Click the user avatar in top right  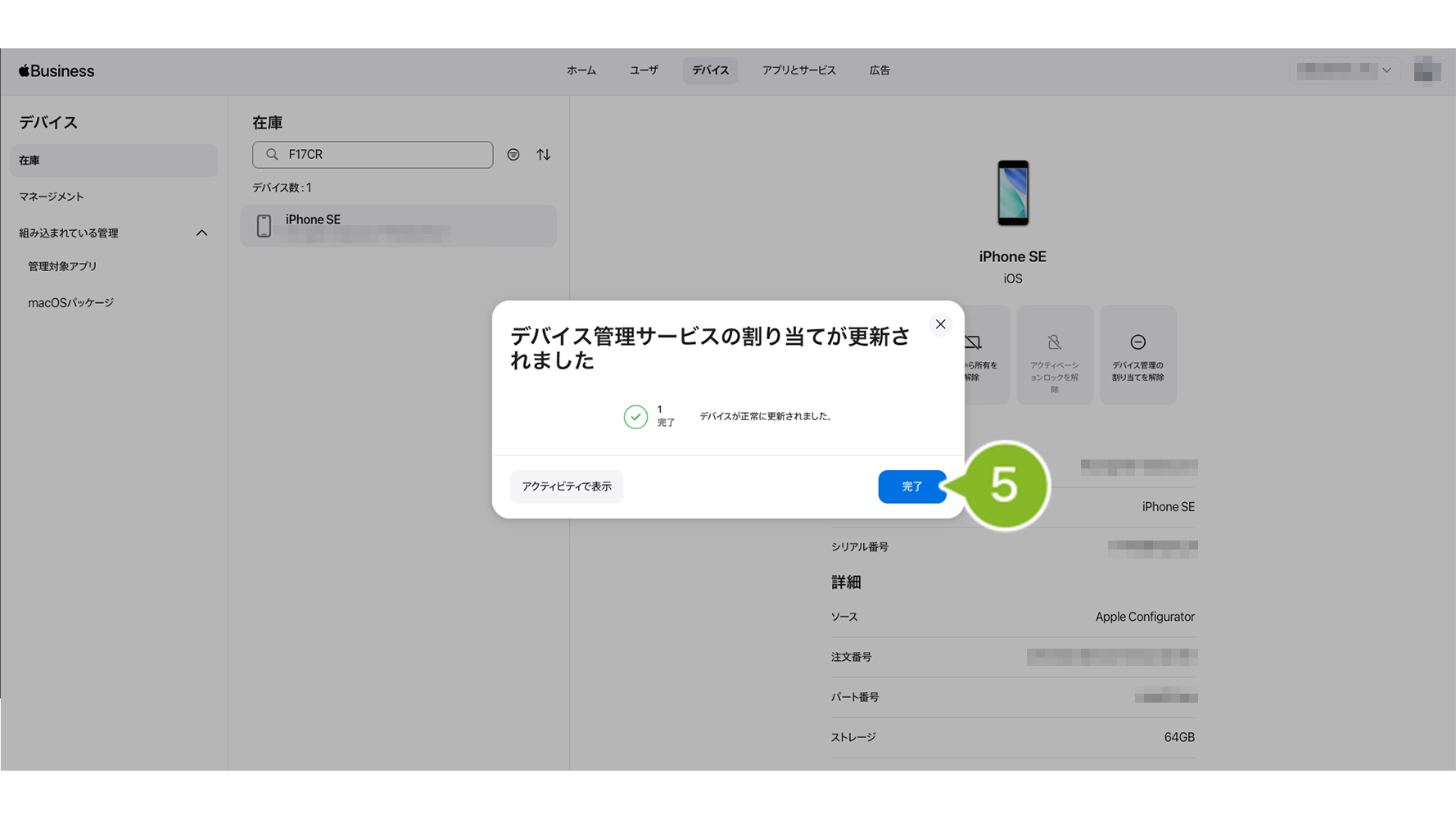[x=1427, y=70]
